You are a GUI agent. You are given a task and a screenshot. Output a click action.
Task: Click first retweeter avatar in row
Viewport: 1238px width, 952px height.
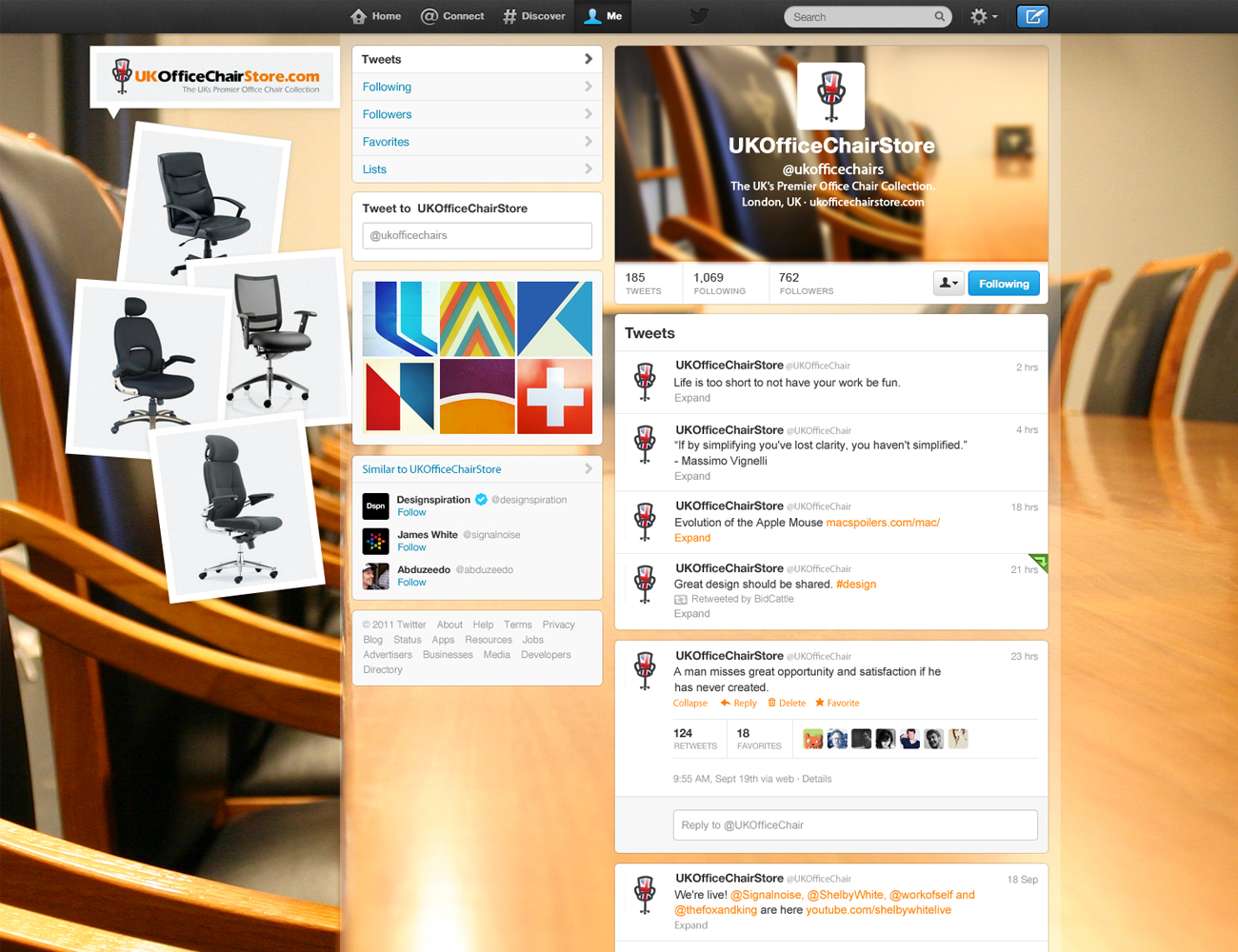[x=813, y=739]
